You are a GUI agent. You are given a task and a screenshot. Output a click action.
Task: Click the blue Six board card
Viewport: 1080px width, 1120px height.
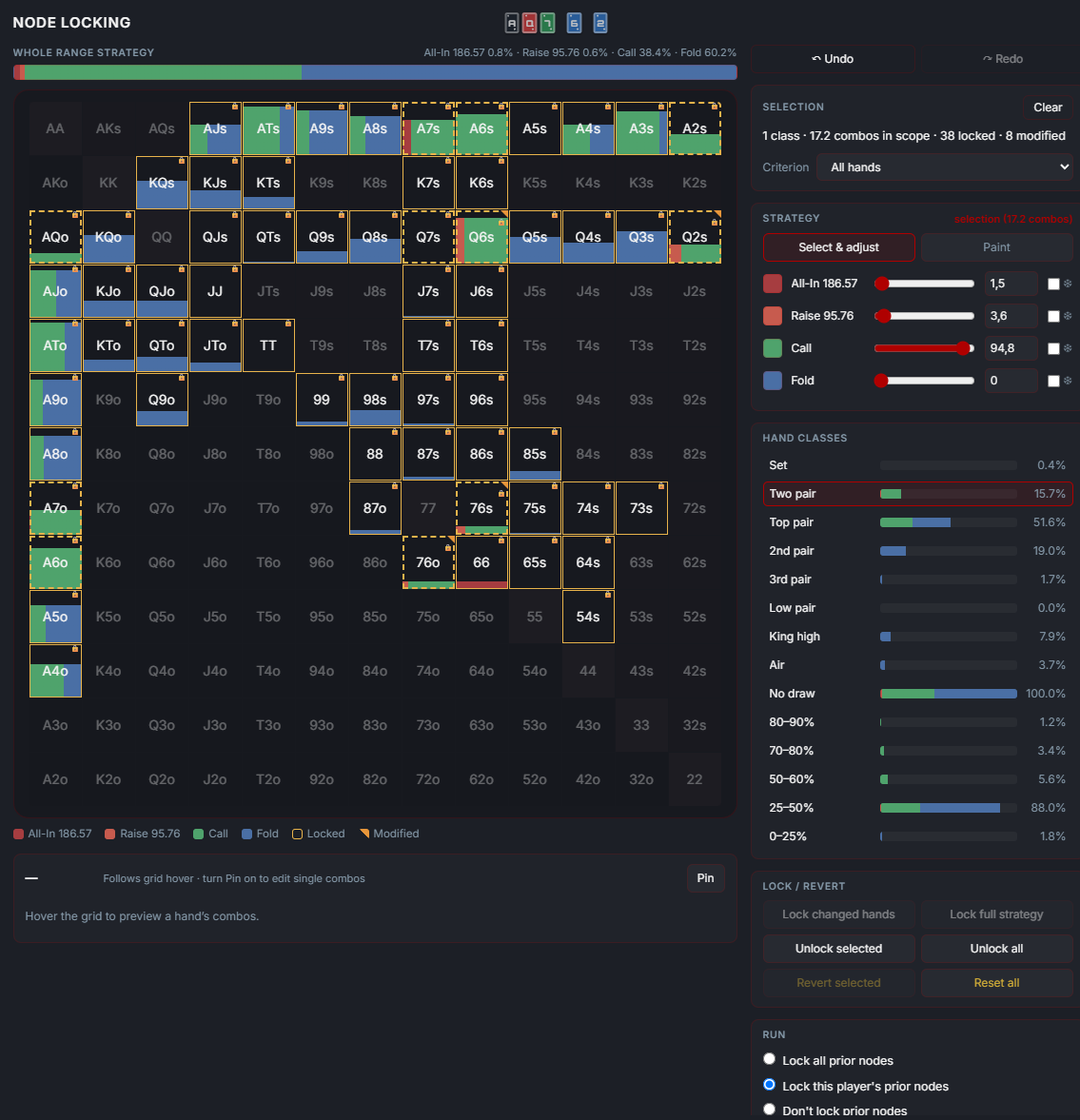pos(574,24)
